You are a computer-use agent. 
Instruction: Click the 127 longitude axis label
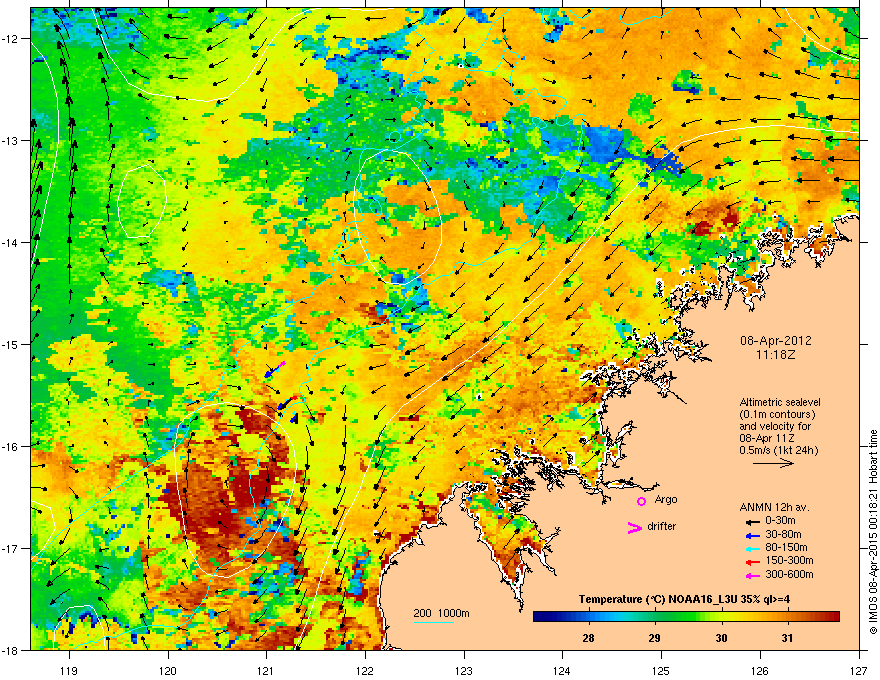pyautogui.click(x=858, y=670)
